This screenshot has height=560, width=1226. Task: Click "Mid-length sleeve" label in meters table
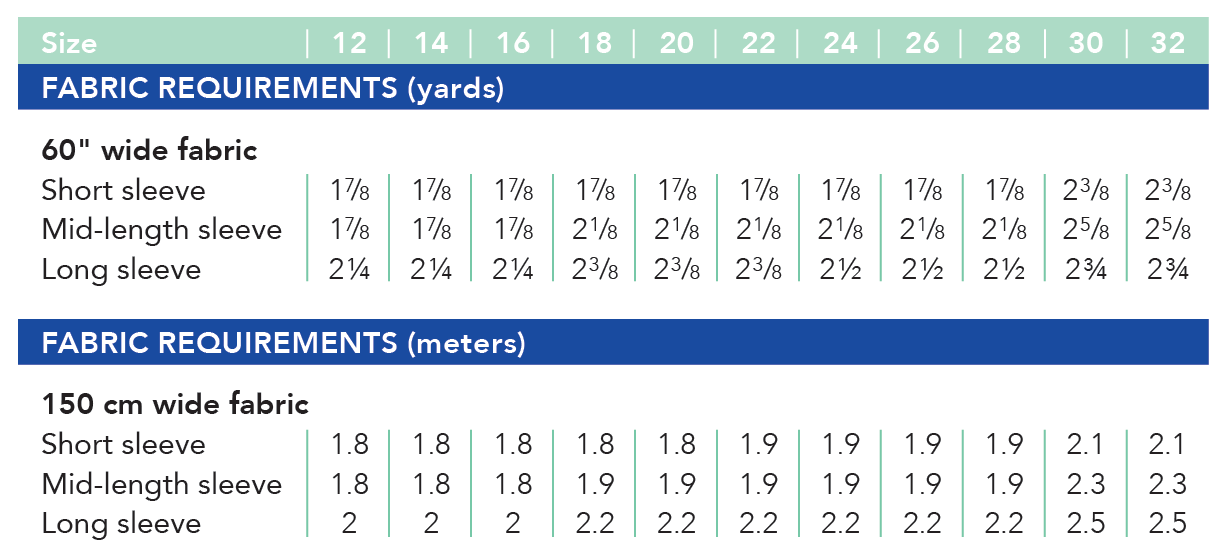click(162, 484)
